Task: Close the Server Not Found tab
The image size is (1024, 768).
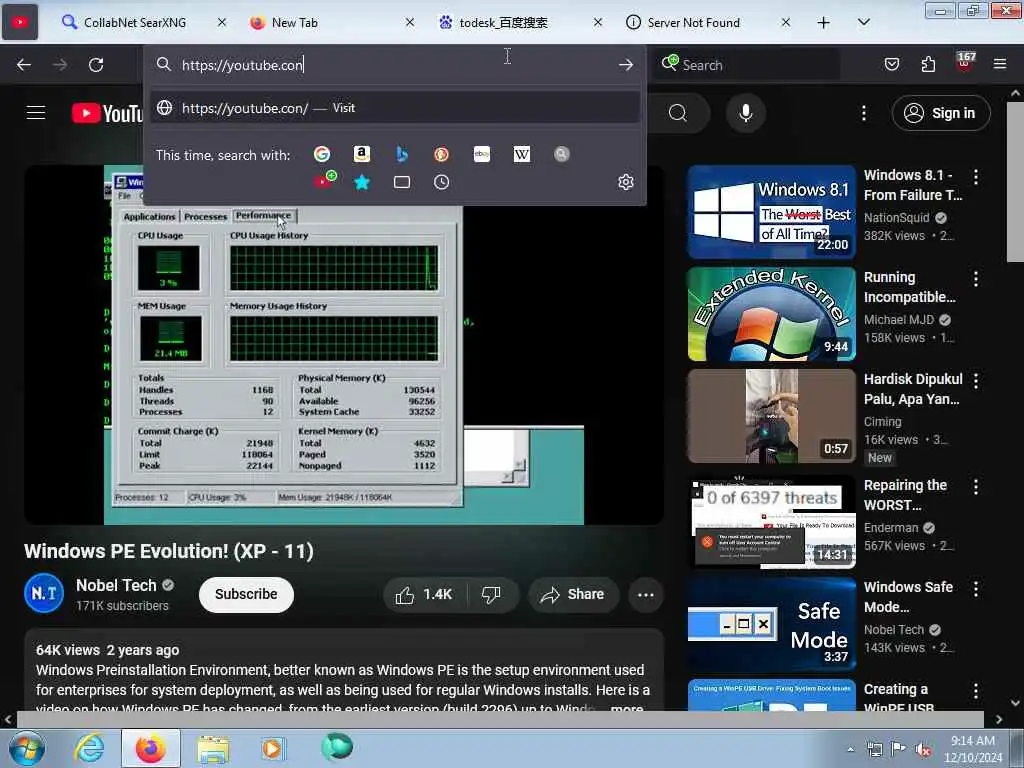Action: [x=786, y=22]
